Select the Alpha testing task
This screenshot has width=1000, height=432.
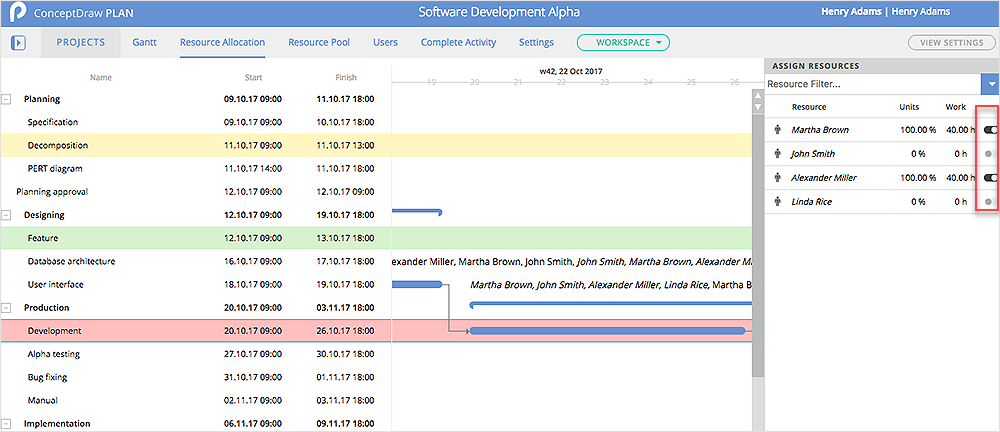click(54, 354)
